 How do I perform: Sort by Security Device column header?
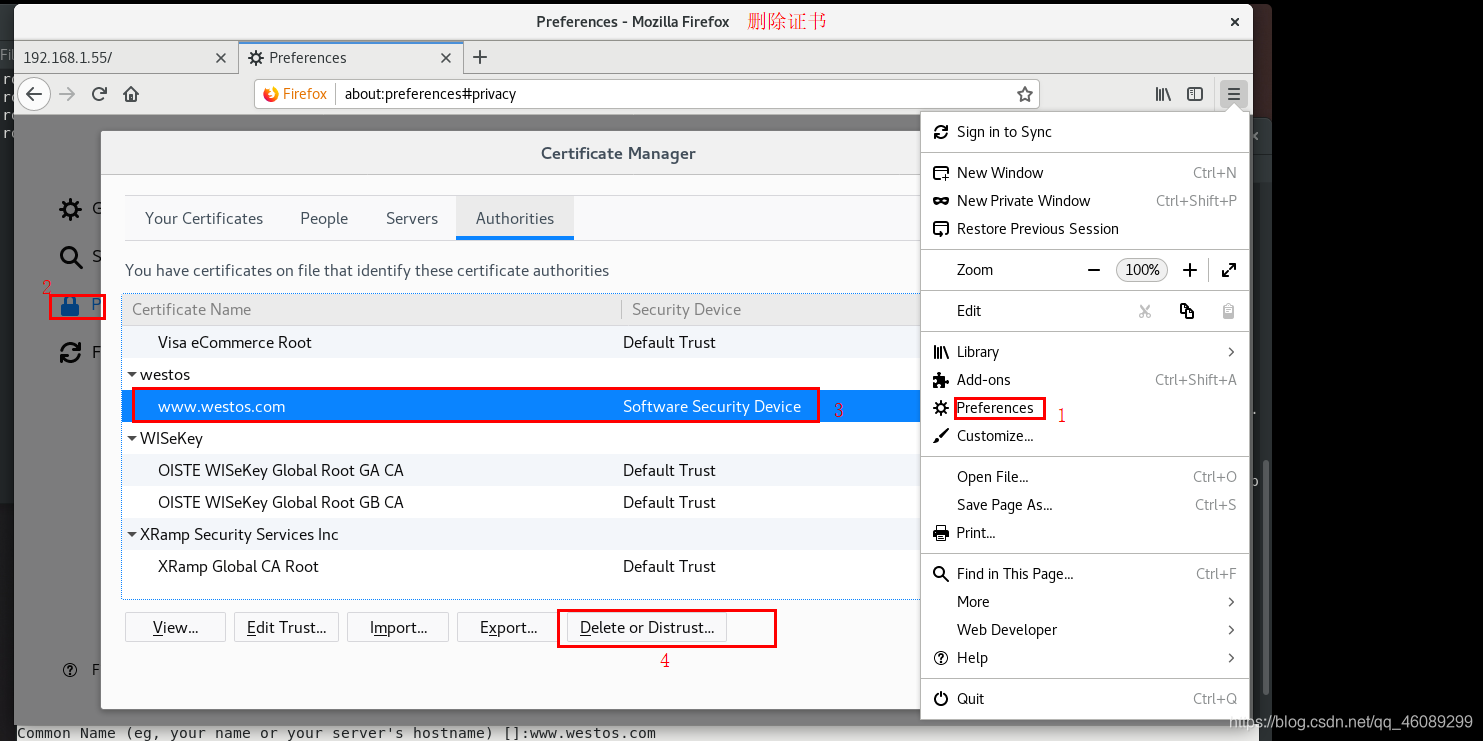[x=770, y=310]
